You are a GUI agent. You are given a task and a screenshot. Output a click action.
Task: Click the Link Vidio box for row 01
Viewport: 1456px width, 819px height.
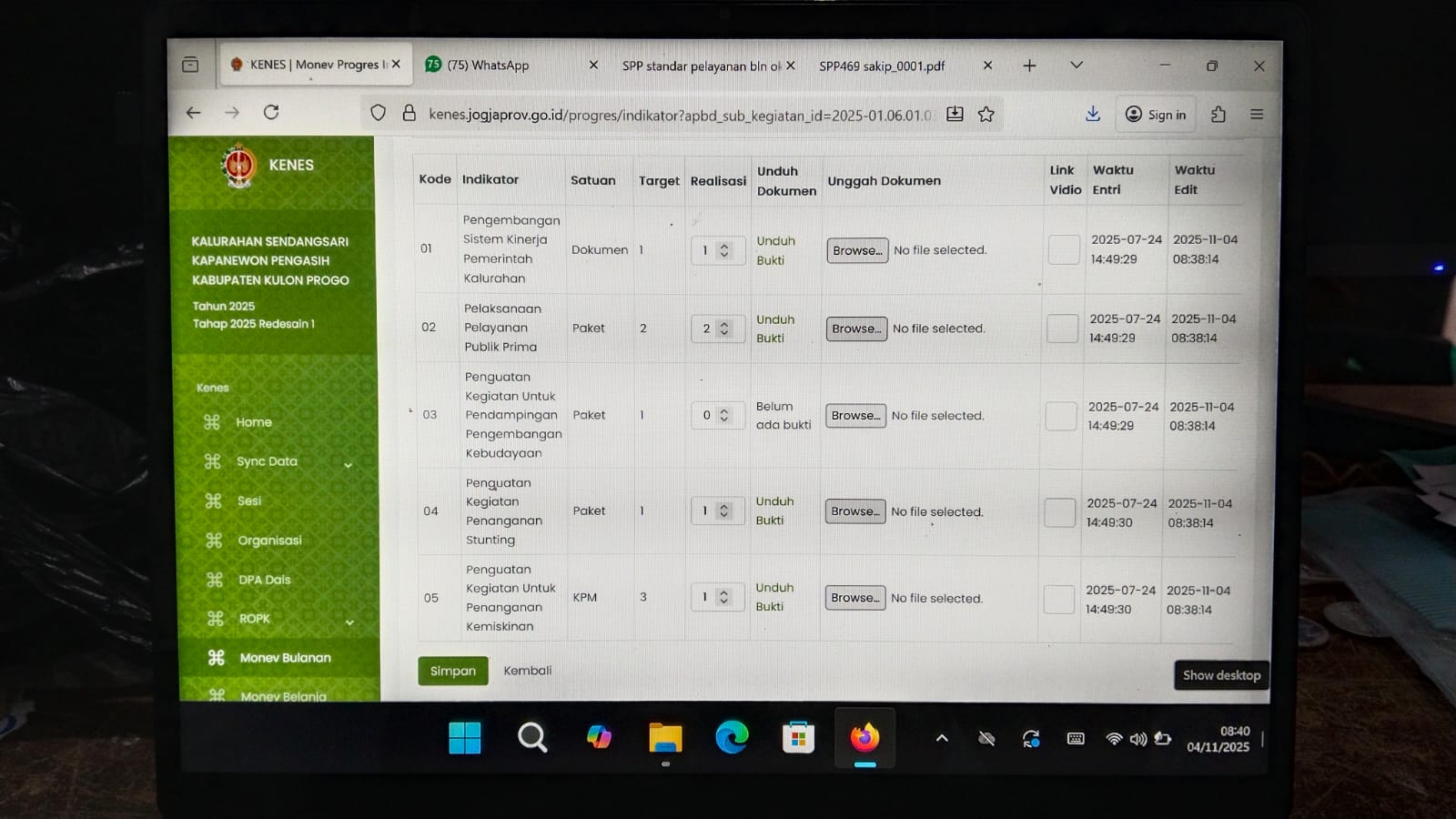[1064, 249]
